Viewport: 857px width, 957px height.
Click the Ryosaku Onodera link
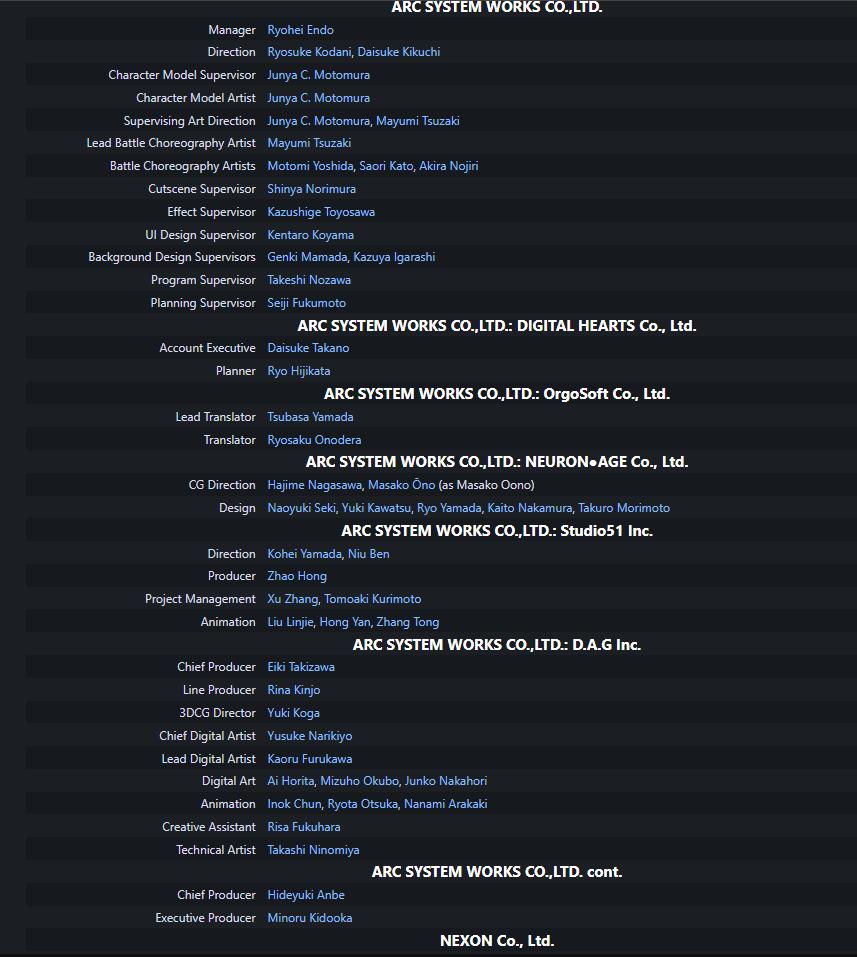(x=314, y=440)
